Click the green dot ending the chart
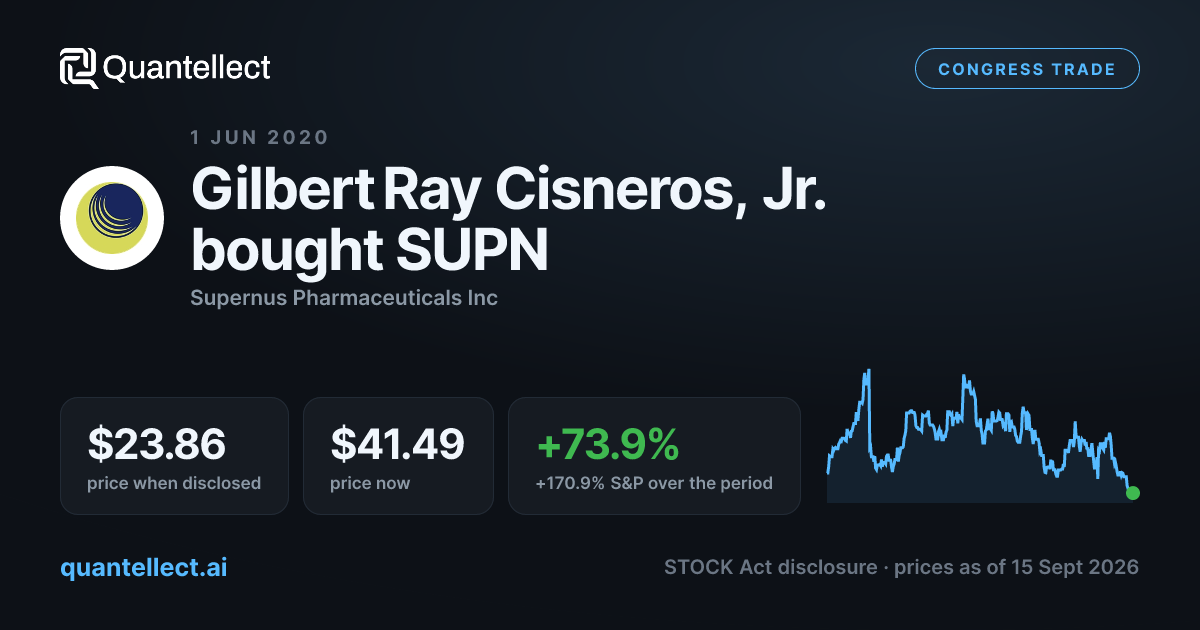The height and width of the screenshot is (630, 1200). coord(1132,493)
